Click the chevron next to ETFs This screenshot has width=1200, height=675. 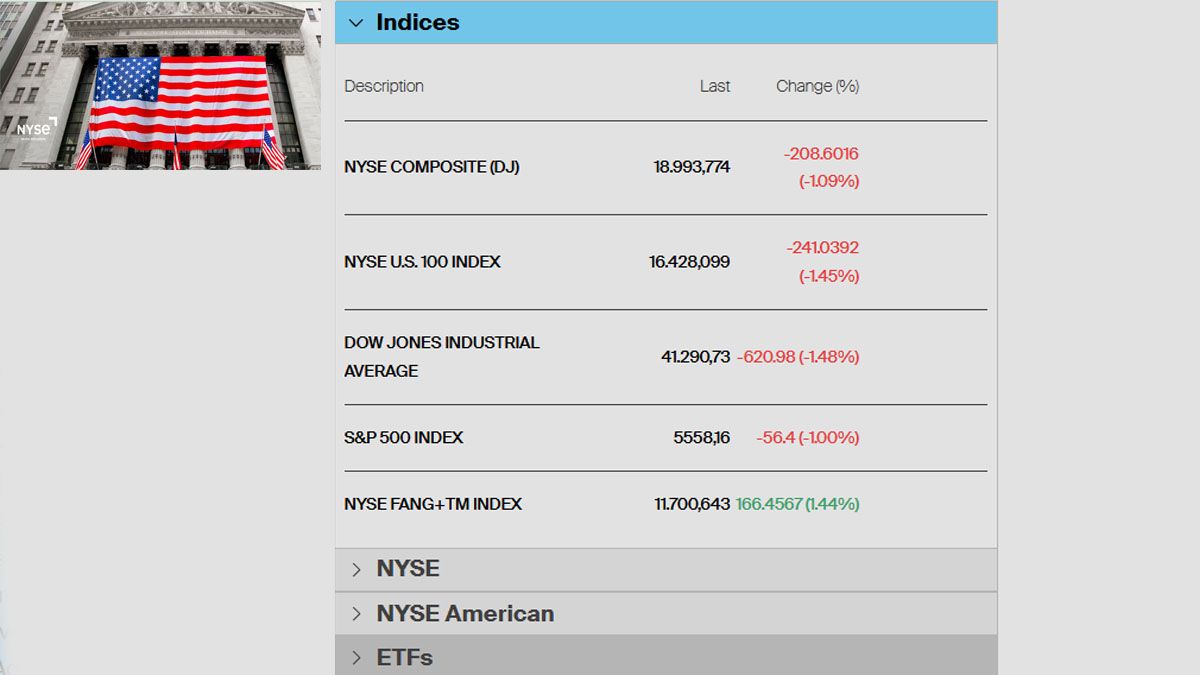[x=356, y=657]
